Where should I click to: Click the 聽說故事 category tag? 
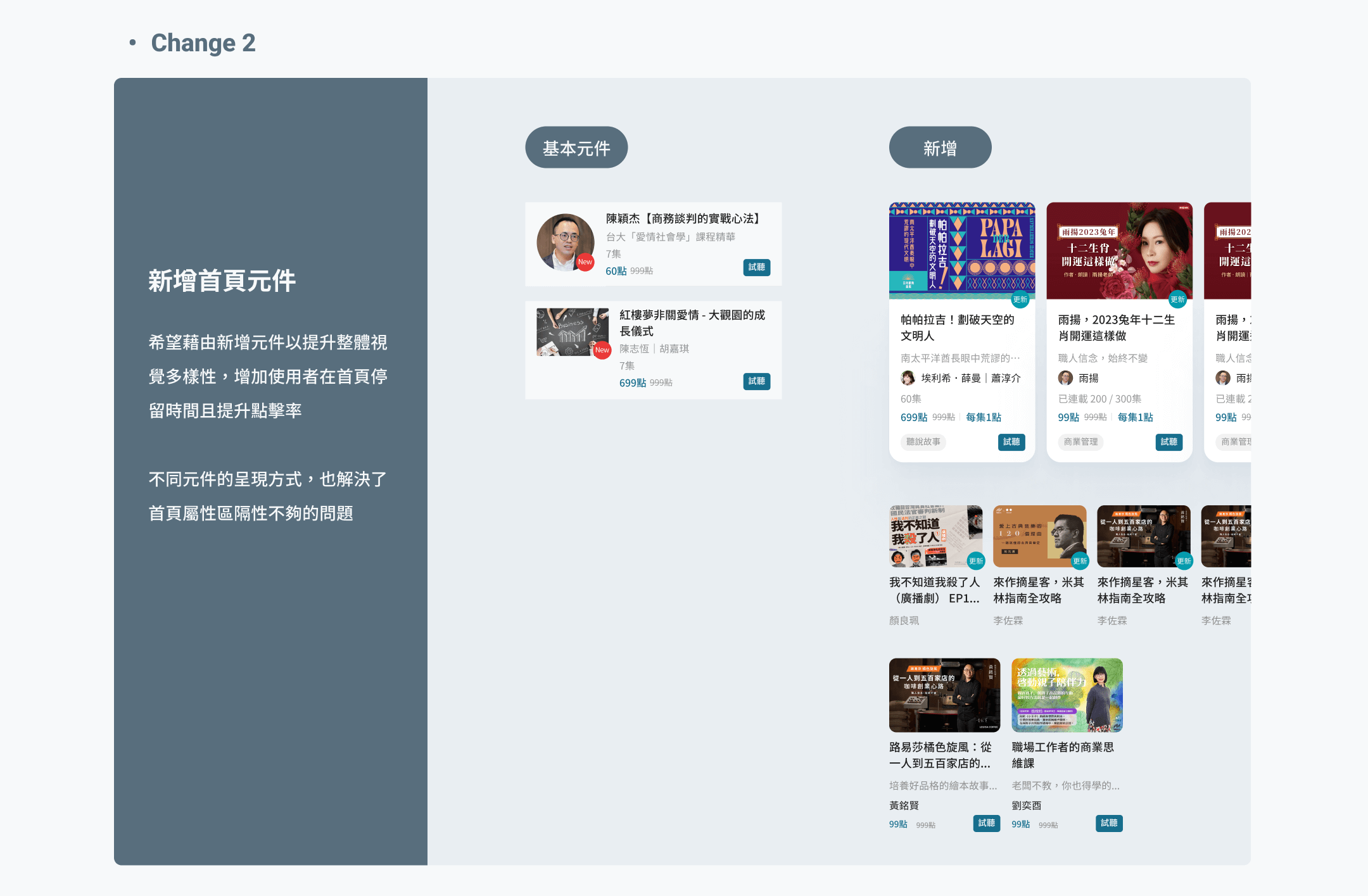point(923,442)
